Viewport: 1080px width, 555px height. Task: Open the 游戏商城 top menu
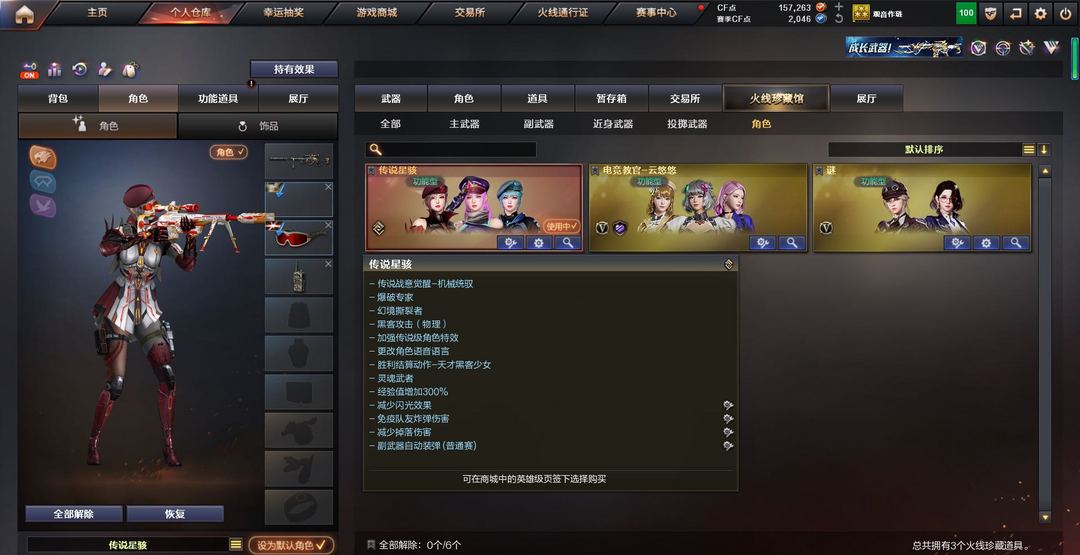377,12
